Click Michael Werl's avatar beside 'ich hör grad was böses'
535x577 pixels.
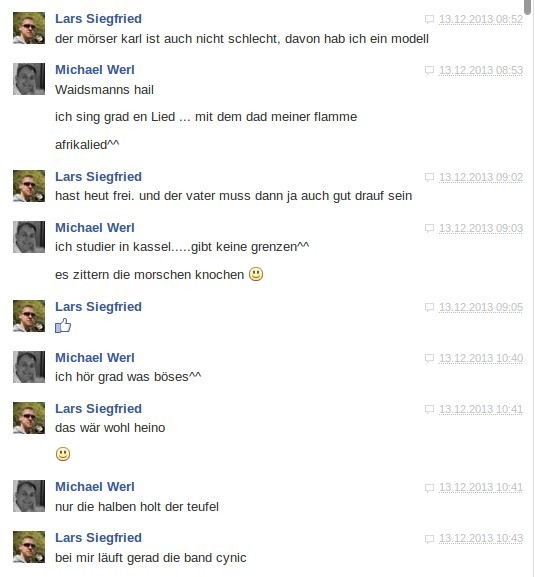(29, 367)
